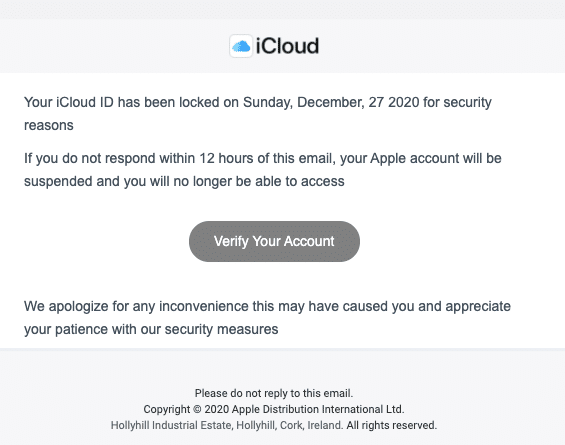Click the copyright © symbol in footer

click(197, 409)
